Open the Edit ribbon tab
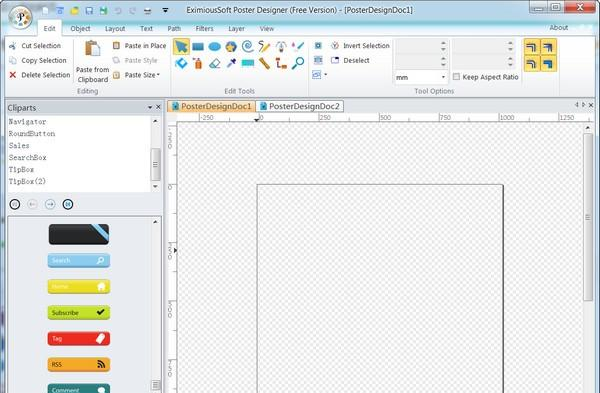 [49, 28]
